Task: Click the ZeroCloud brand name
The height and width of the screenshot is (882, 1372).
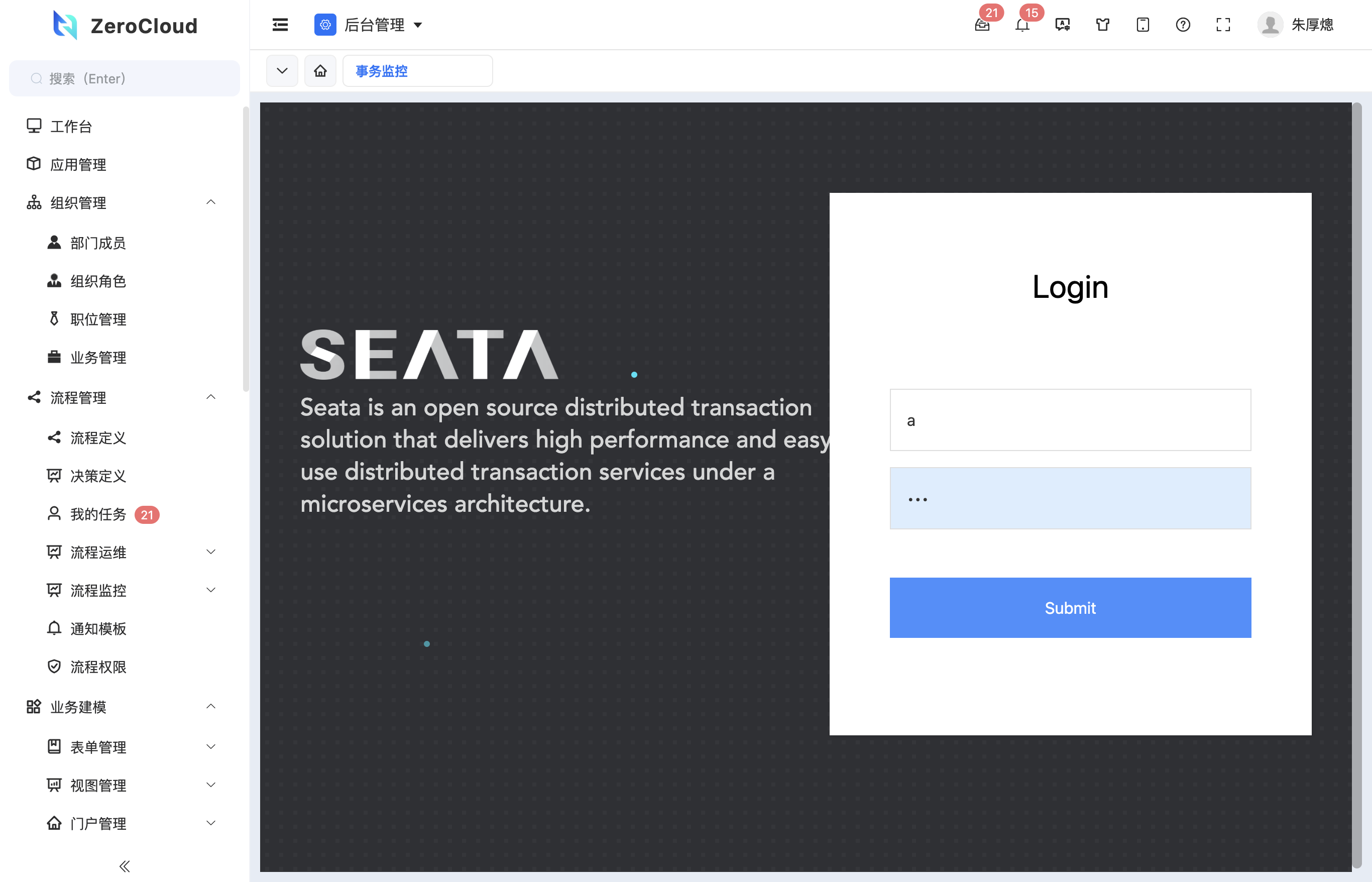Action: pyautogui.click(x=144, y=26)
